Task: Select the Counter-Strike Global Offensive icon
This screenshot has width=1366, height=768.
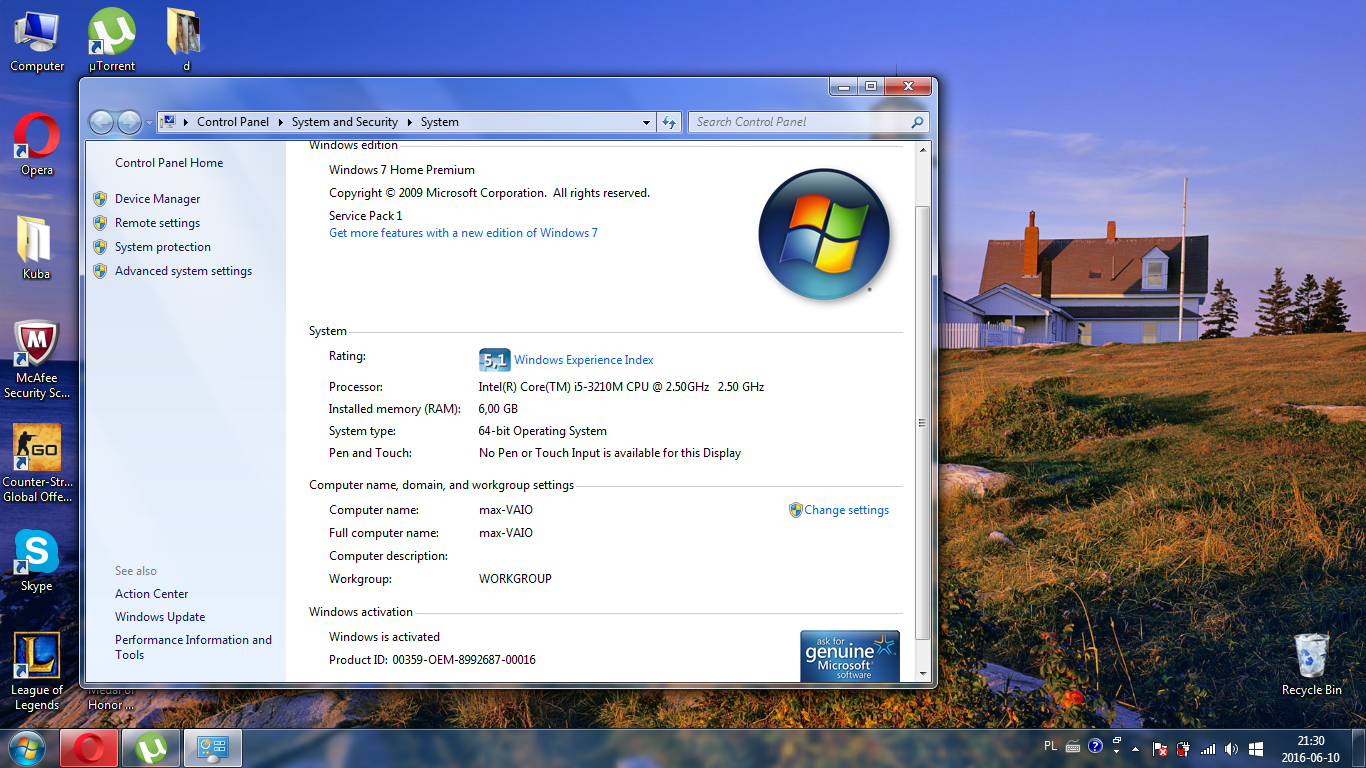Action: [x=37, y=450]
